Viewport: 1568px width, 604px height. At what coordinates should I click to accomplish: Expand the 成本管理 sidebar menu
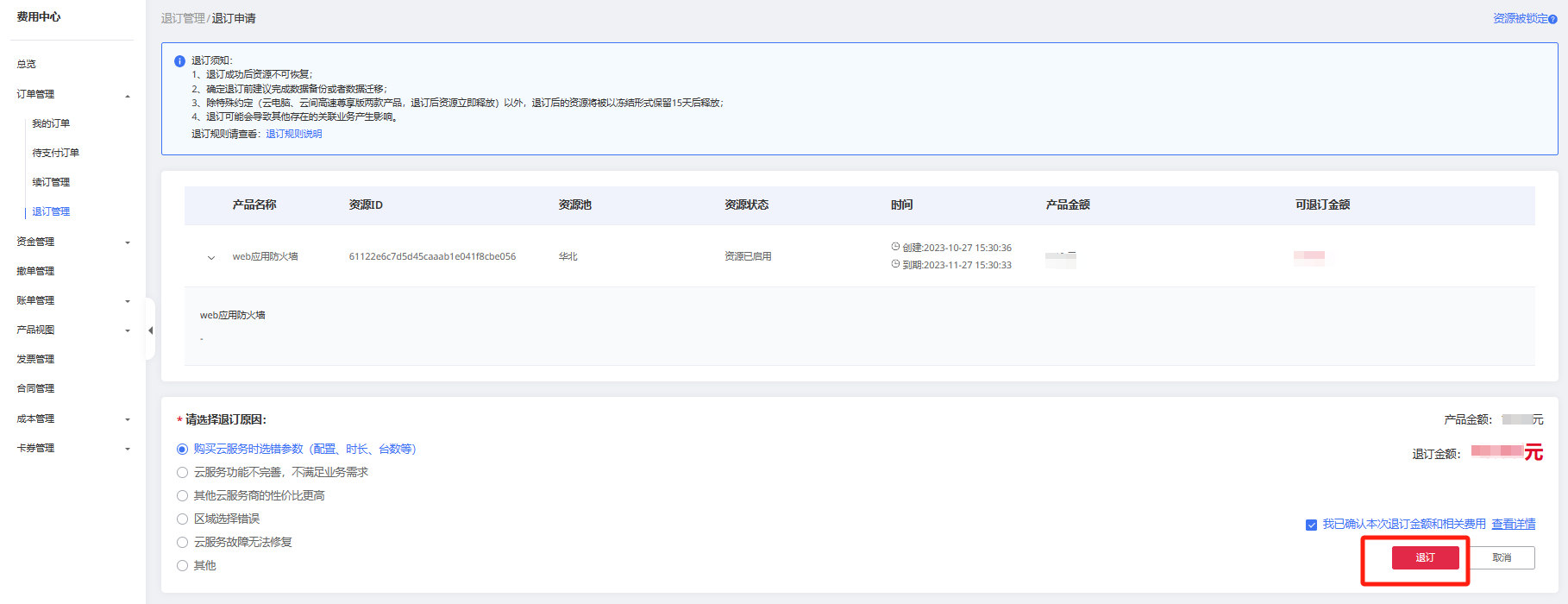pyautogui.click(x=128, y=419)
